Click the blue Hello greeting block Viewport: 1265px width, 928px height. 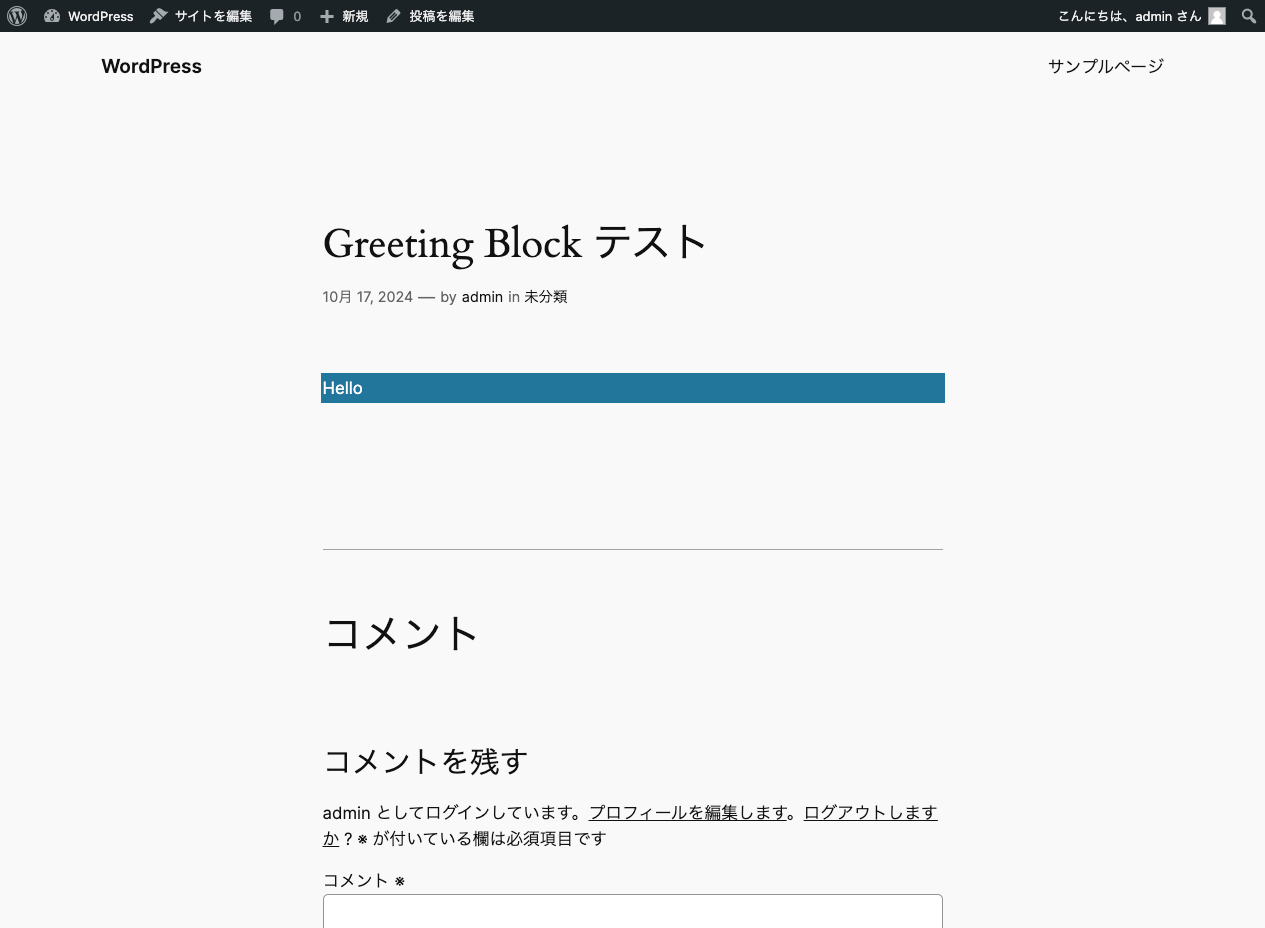pyautogui.click(x=632, y=388)
